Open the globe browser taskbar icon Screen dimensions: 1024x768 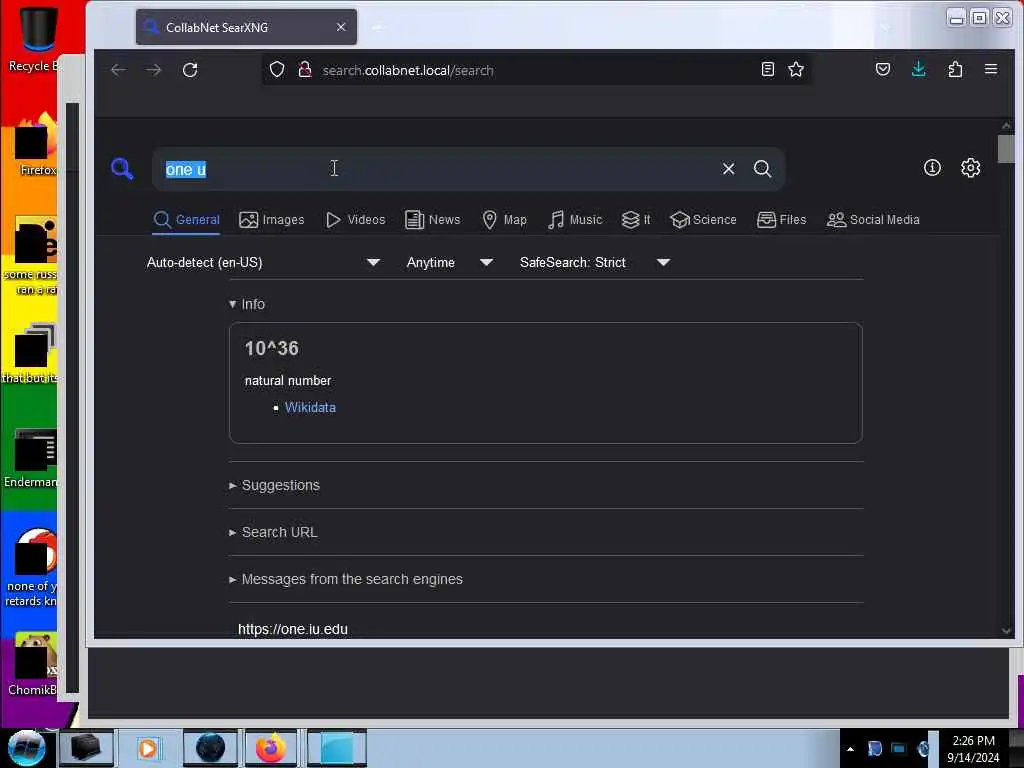click(210, 748)
